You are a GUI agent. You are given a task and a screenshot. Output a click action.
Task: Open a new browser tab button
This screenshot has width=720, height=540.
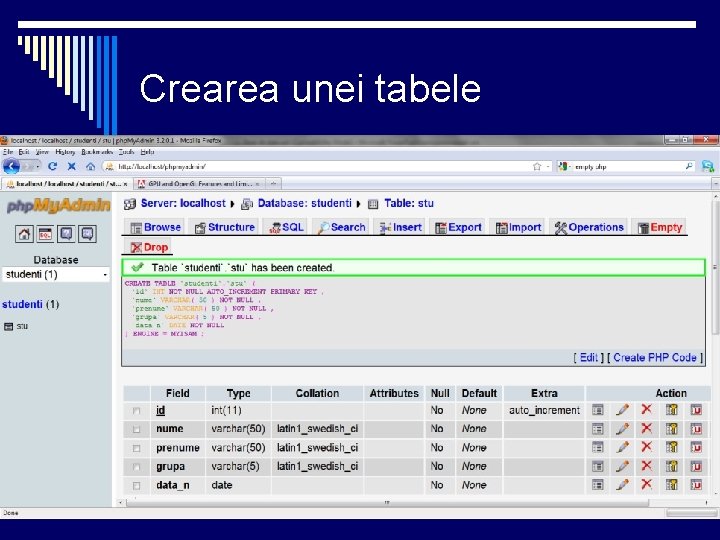click(273, 184)
